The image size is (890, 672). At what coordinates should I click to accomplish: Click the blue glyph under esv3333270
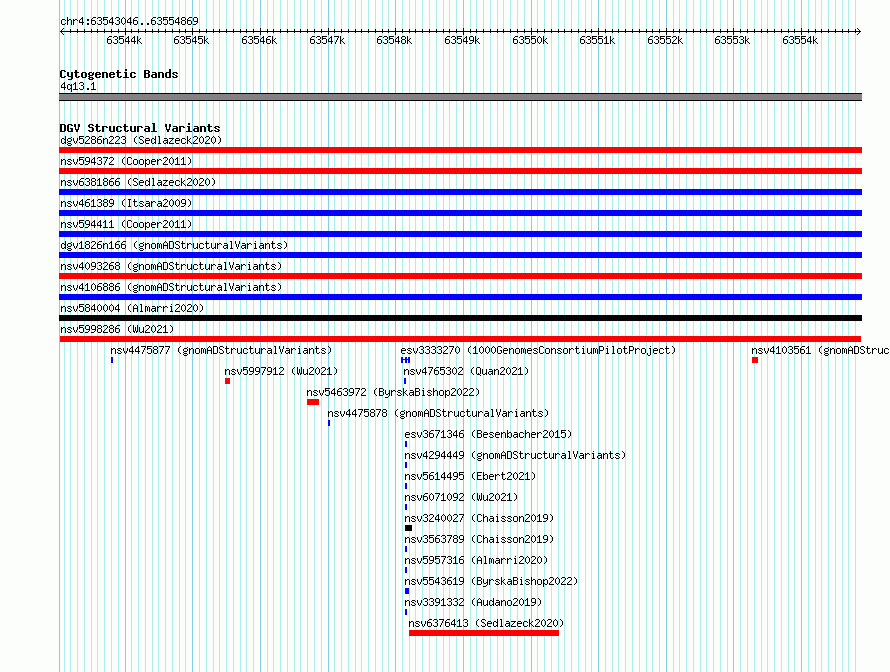click(x=405, y=360)
